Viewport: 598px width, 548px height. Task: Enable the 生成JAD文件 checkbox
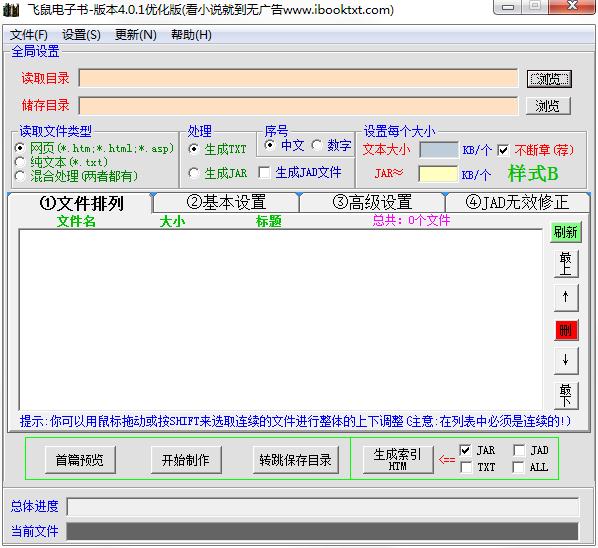pos(264,172)
